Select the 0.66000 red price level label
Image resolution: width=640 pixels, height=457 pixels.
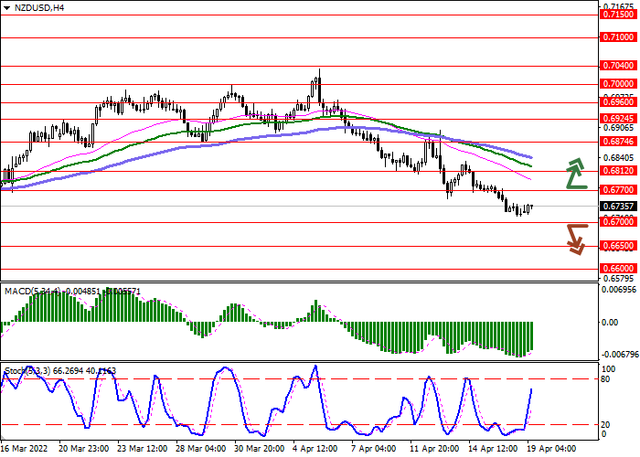619,268
